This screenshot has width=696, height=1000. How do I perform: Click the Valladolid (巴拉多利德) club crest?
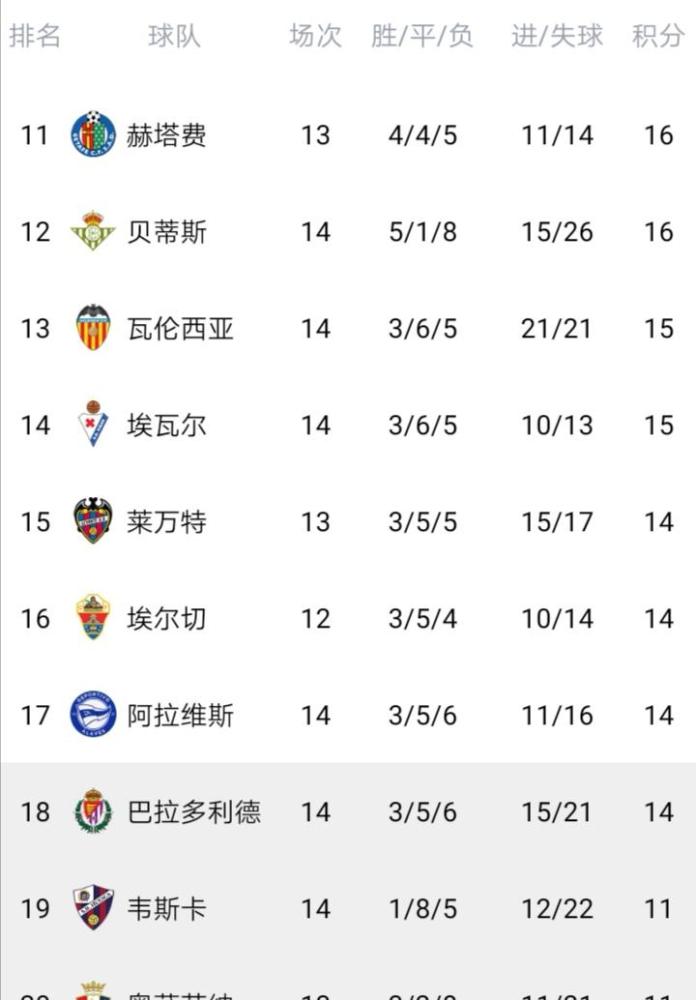point(93,811)
